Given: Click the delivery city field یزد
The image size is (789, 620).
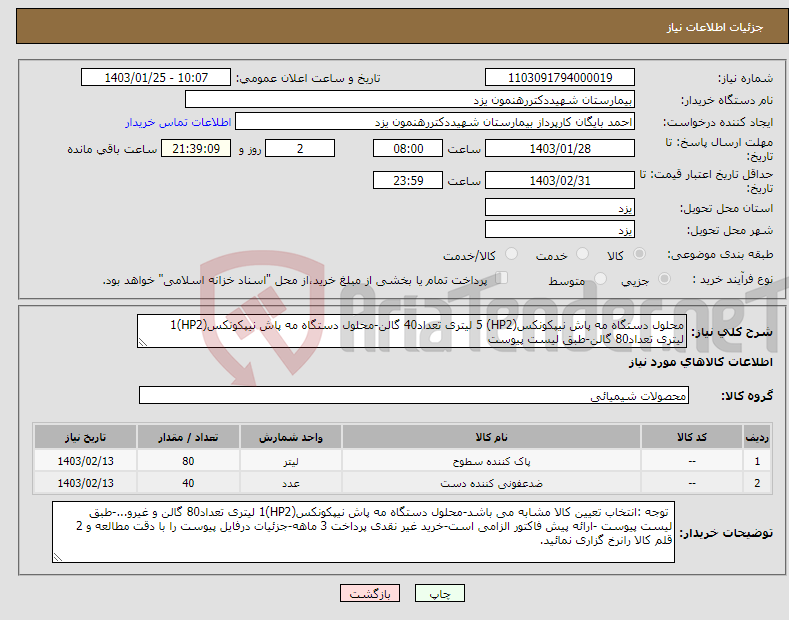Looking at the screenshot, I should 560,229.
